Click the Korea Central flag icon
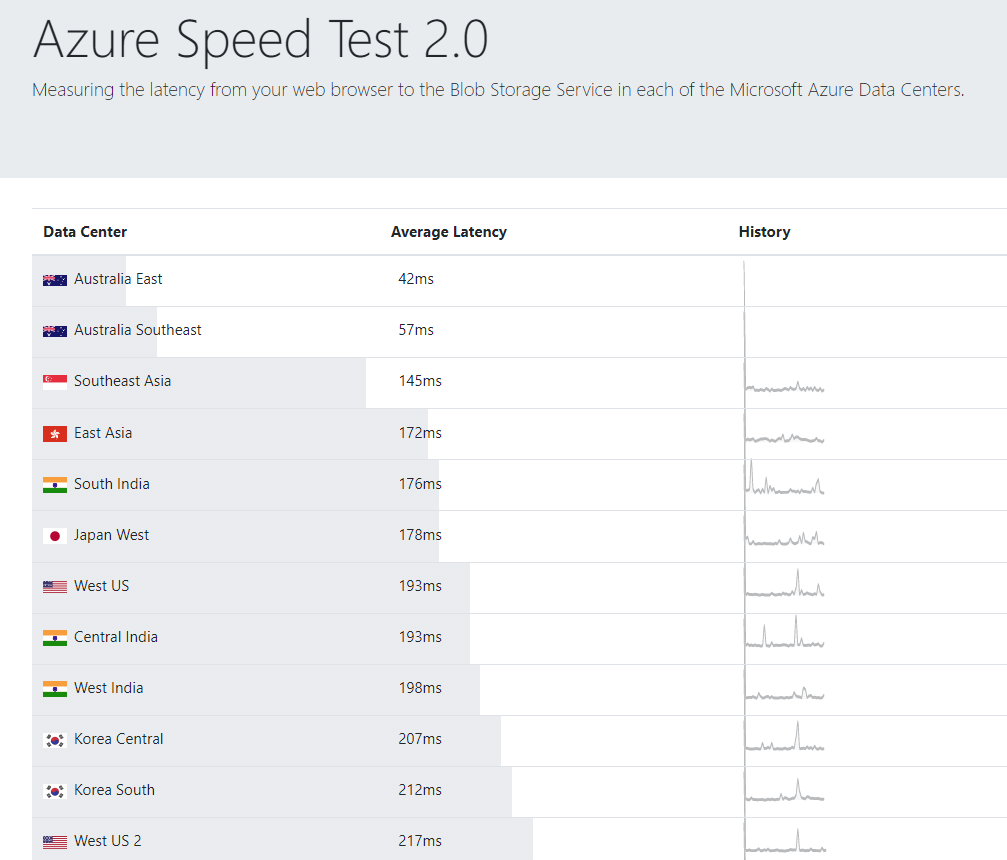Screen dimensions: 1007x860 pyautogui.click(x=55, y=740)
